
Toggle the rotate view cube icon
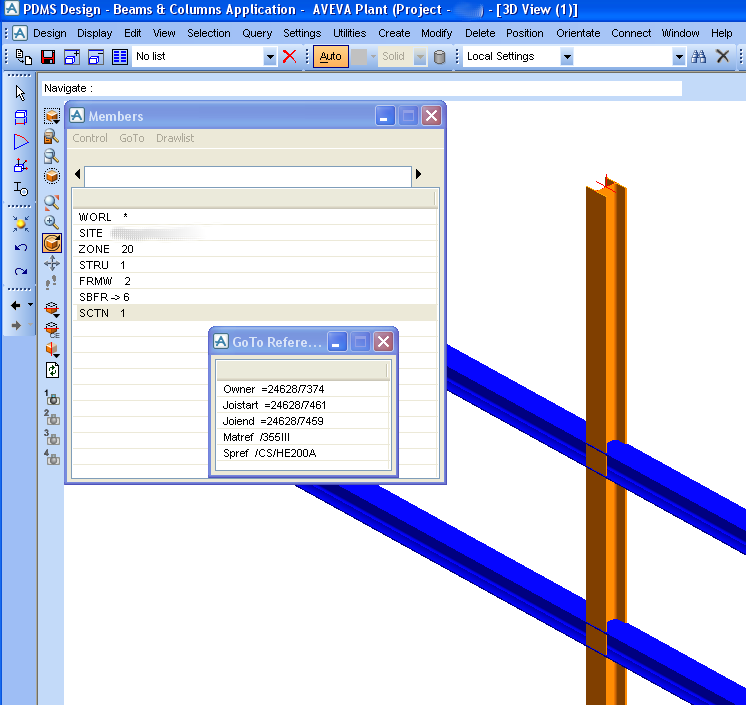(x=52, y=243)
